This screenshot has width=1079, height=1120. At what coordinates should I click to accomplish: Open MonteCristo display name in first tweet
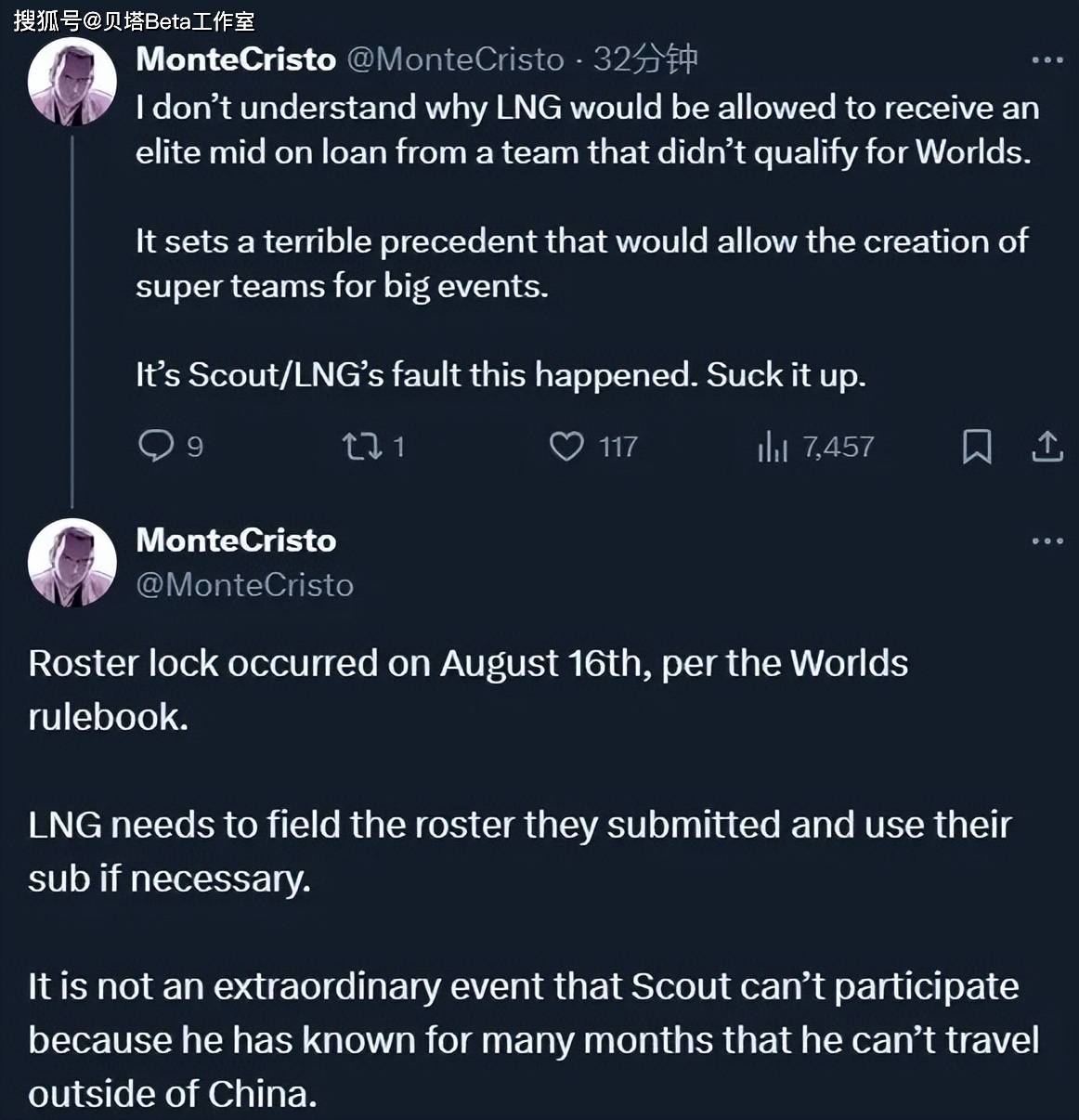tap(236, 59)
